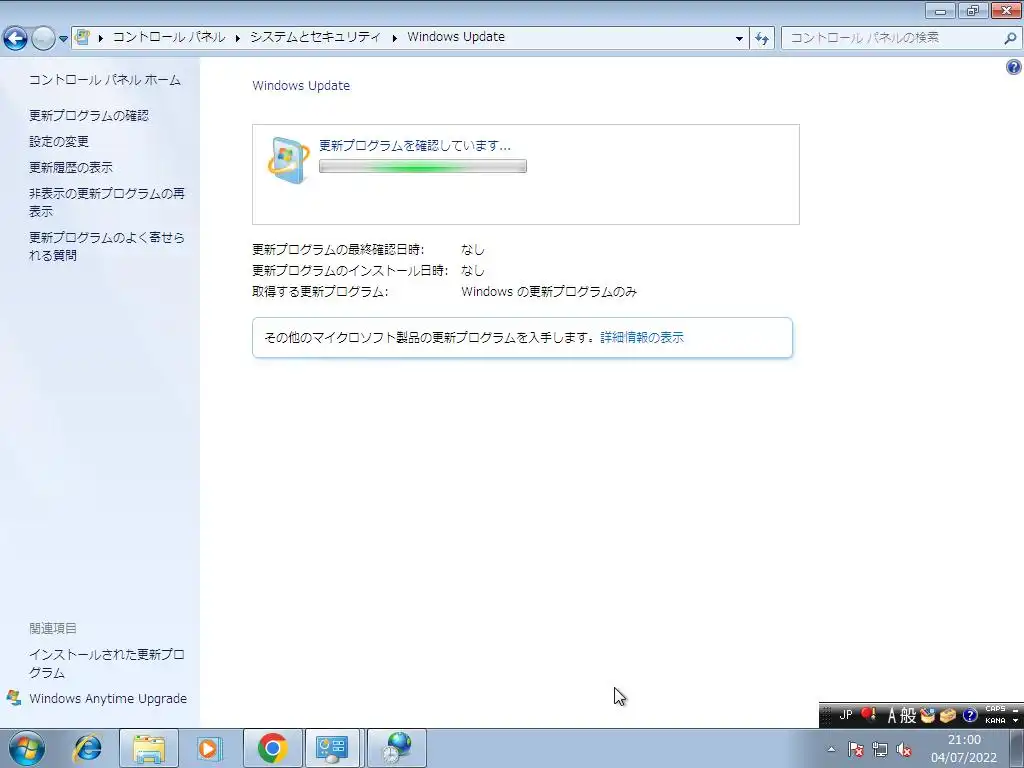
Task: Open the language bar options arrow
Action: (x=1016, y=721)
